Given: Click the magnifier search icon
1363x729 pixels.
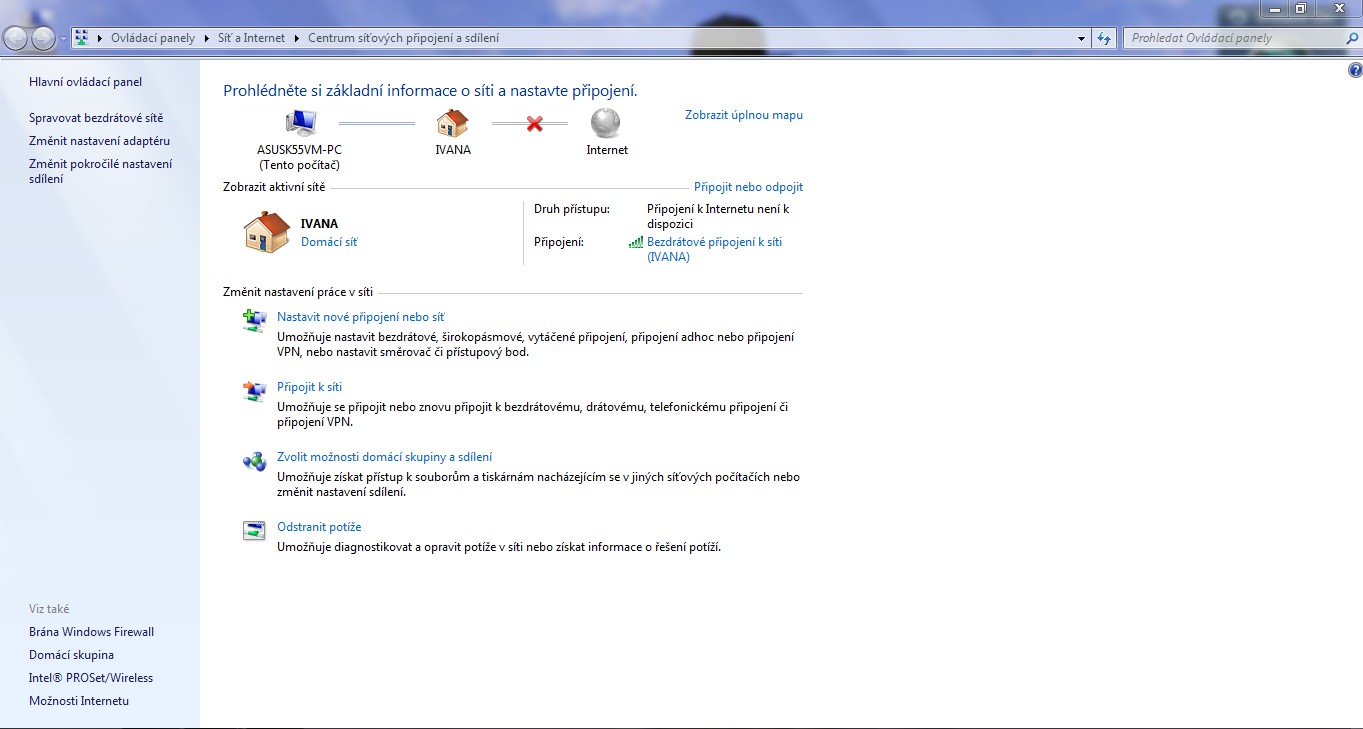Looking at the screenshot, I should pos(1352,38).
